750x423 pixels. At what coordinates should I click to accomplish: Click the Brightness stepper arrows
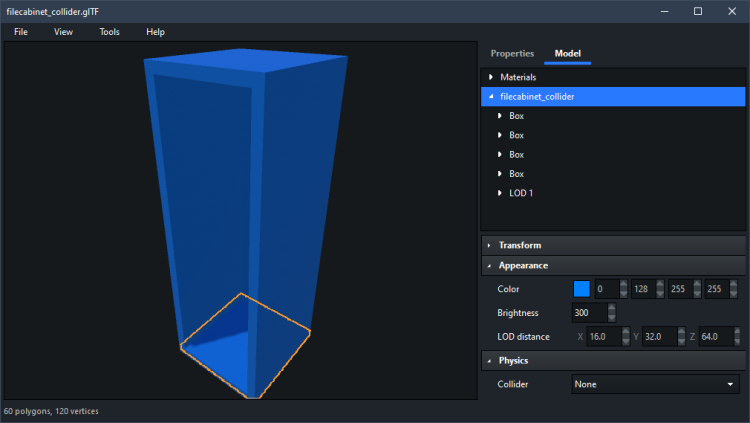click(x=611, y=313)
